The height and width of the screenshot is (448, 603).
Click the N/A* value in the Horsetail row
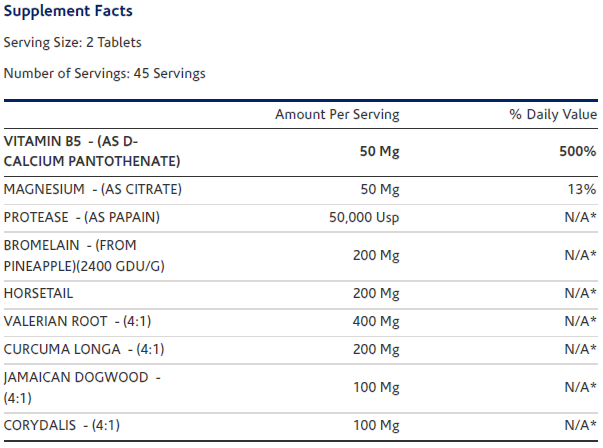pyautogui.click(x=580, y=293)
